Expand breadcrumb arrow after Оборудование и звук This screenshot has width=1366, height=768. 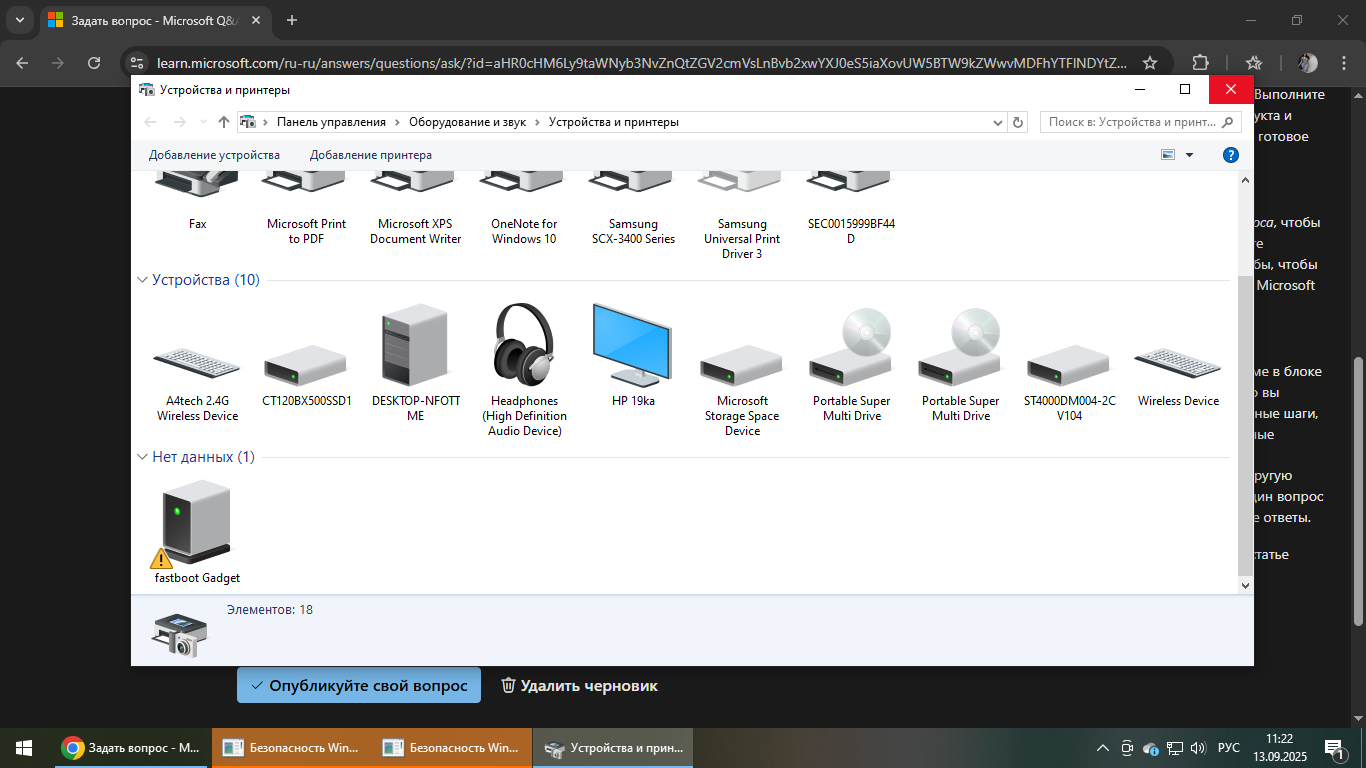537,122
